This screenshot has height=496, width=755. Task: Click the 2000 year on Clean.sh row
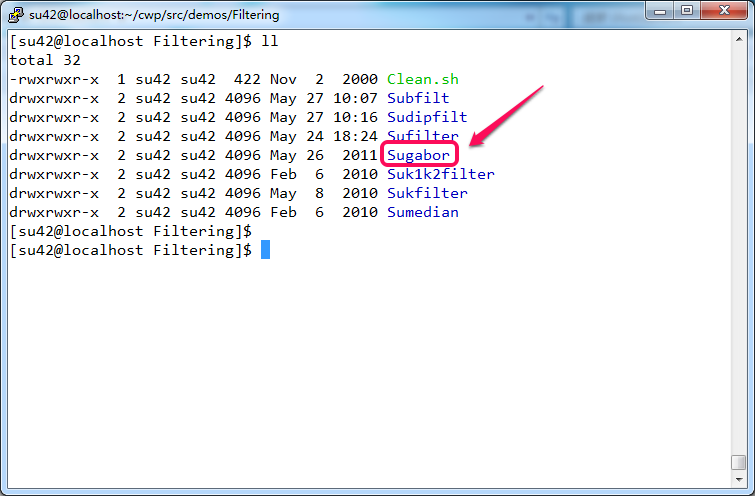360,79
